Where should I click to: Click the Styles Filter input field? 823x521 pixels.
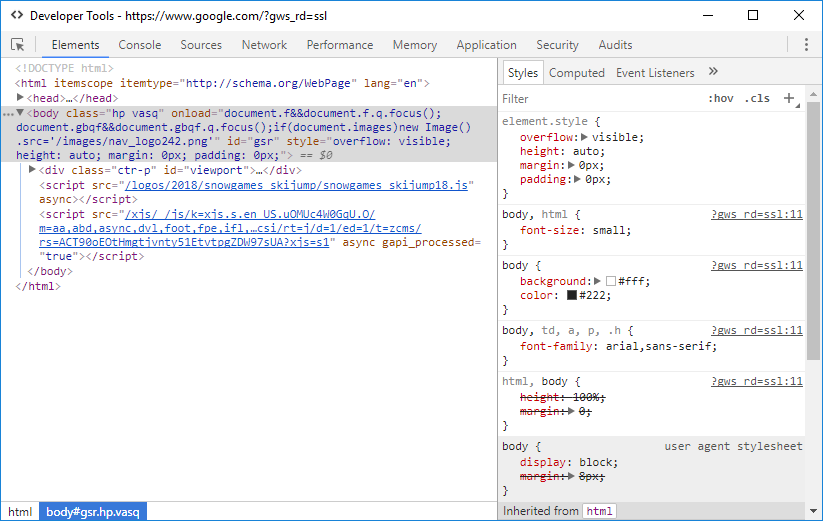(602, 99)
